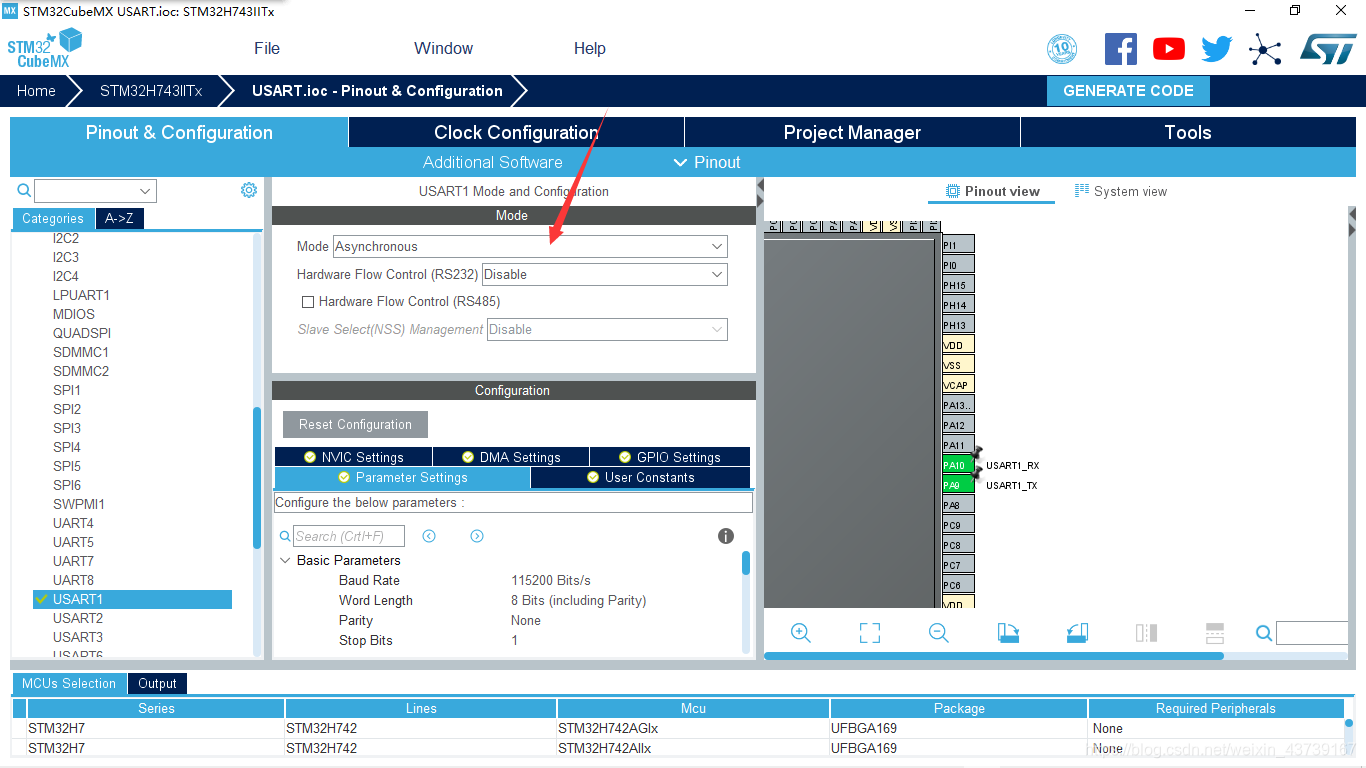Open the Window menu
The image size is (1366, 768).
[443, 48]
